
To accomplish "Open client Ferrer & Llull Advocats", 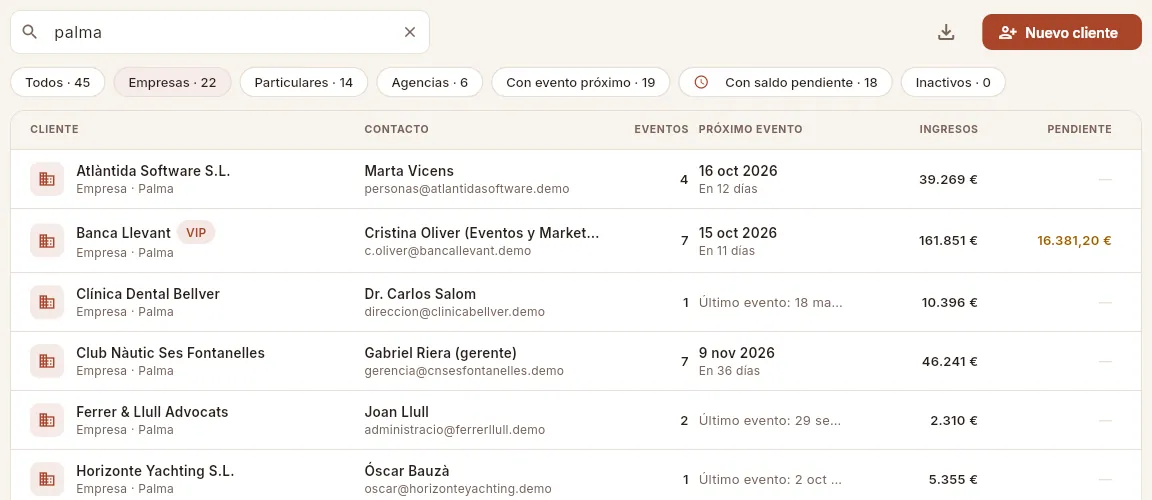I will point(152,412).
